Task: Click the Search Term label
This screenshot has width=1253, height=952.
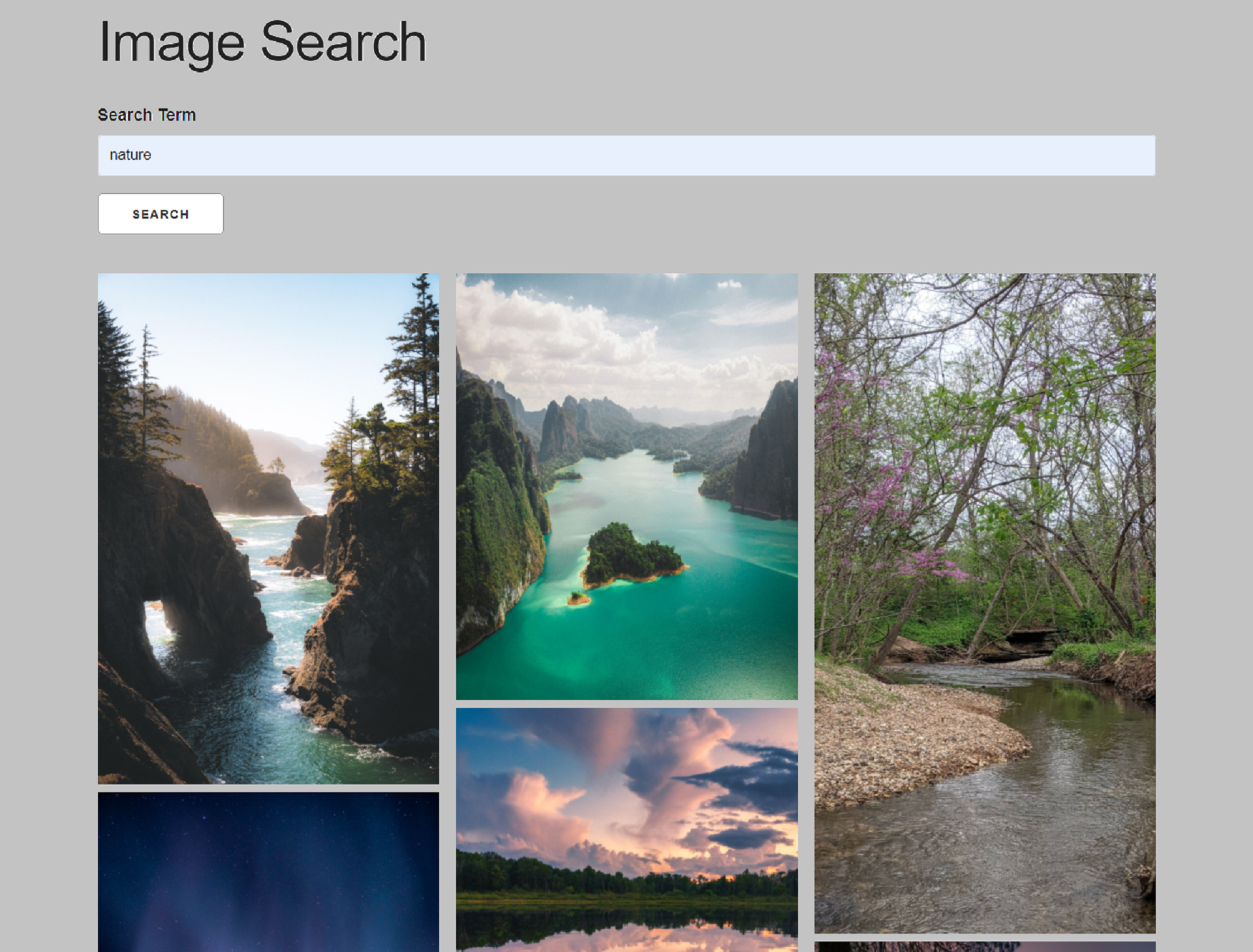Action: tap(147, 115)
